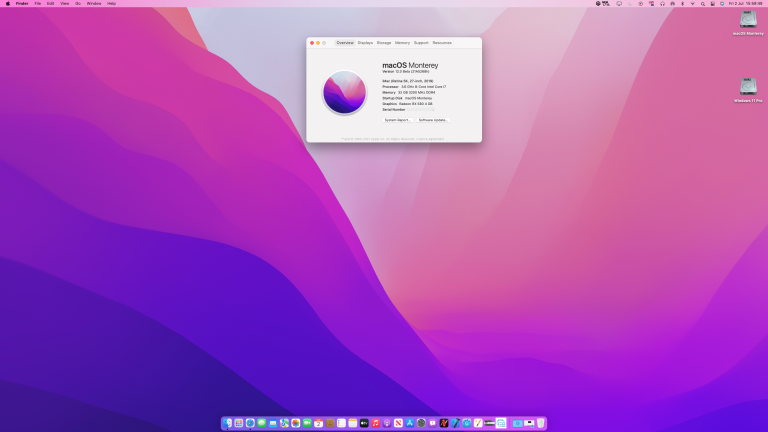Open Maps app in the Dock
The width and height of the screenshot is (768, 432).
pyautogui.click(x=284, y=423)
